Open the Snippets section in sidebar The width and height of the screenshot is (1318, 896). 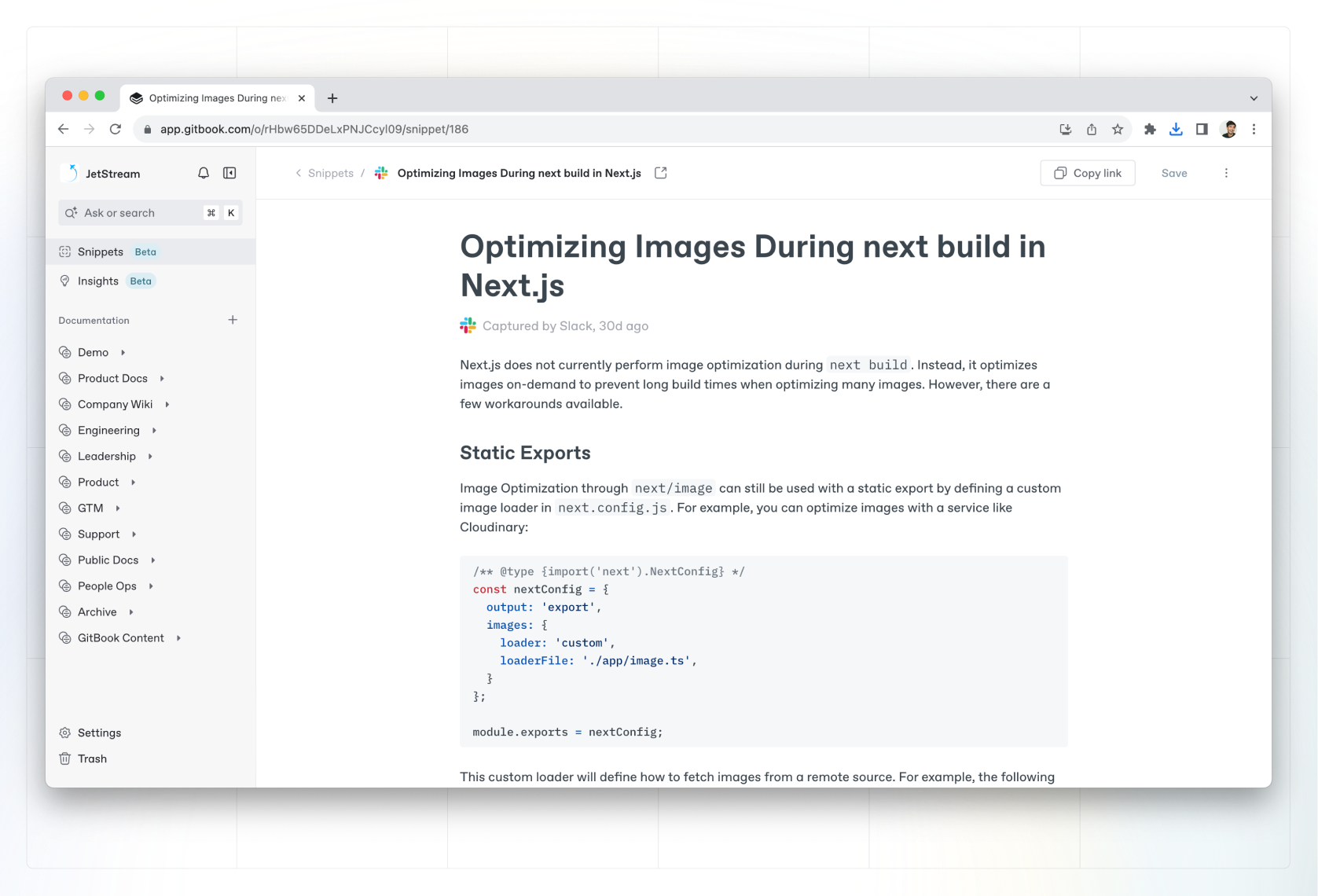tap(101, 252)
